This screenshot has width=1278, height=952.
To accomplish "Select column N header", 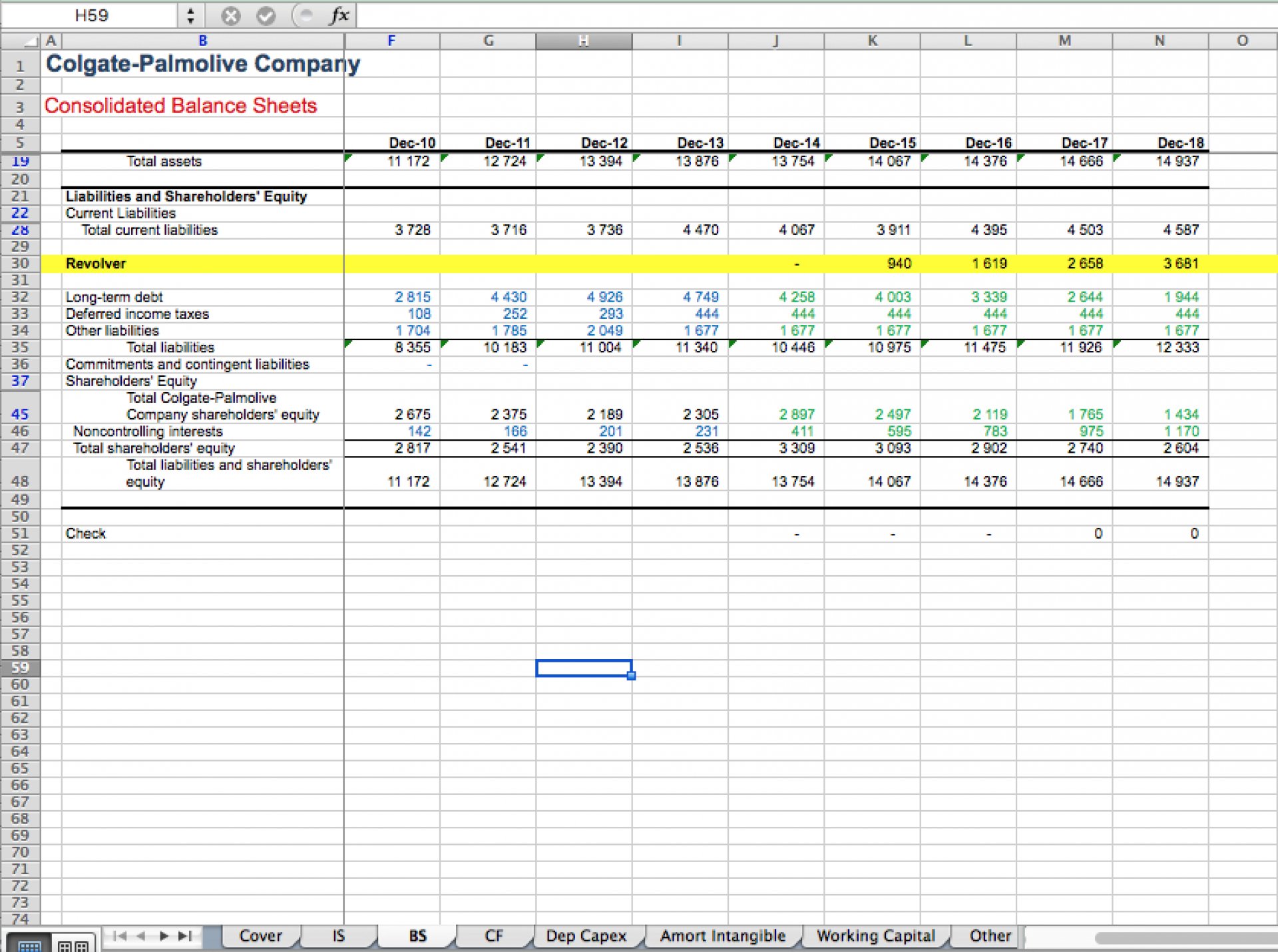I will tap(1160, 41).
